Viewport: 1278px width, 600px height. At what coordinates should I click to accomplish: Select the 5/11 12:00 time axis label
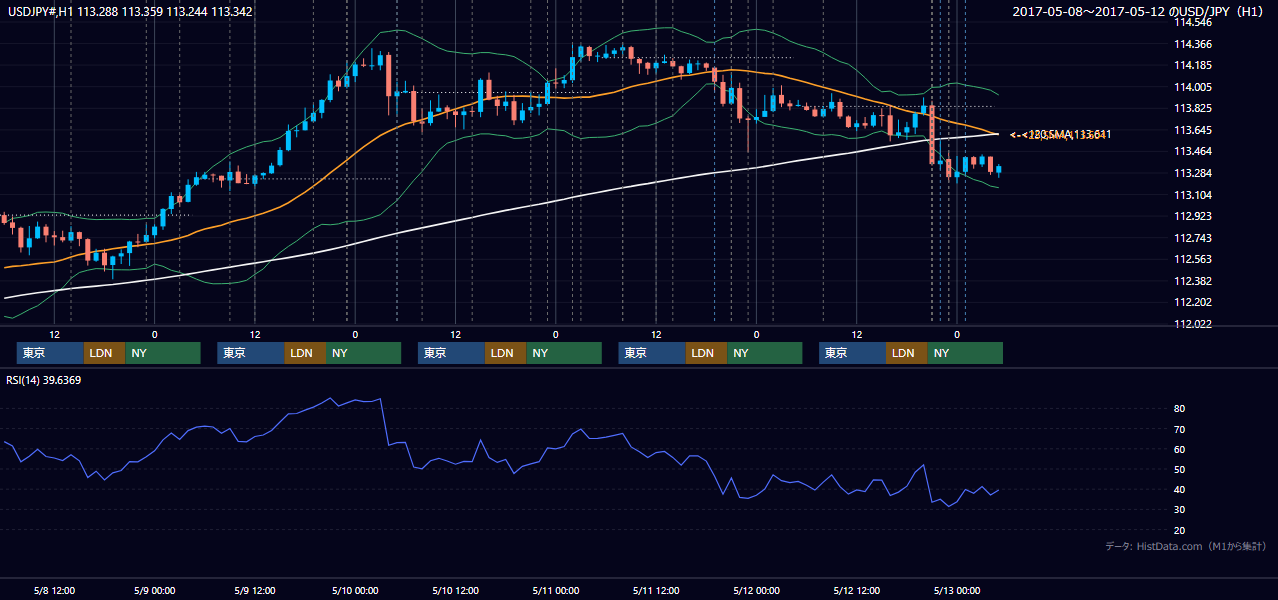(x=656, y=590)
